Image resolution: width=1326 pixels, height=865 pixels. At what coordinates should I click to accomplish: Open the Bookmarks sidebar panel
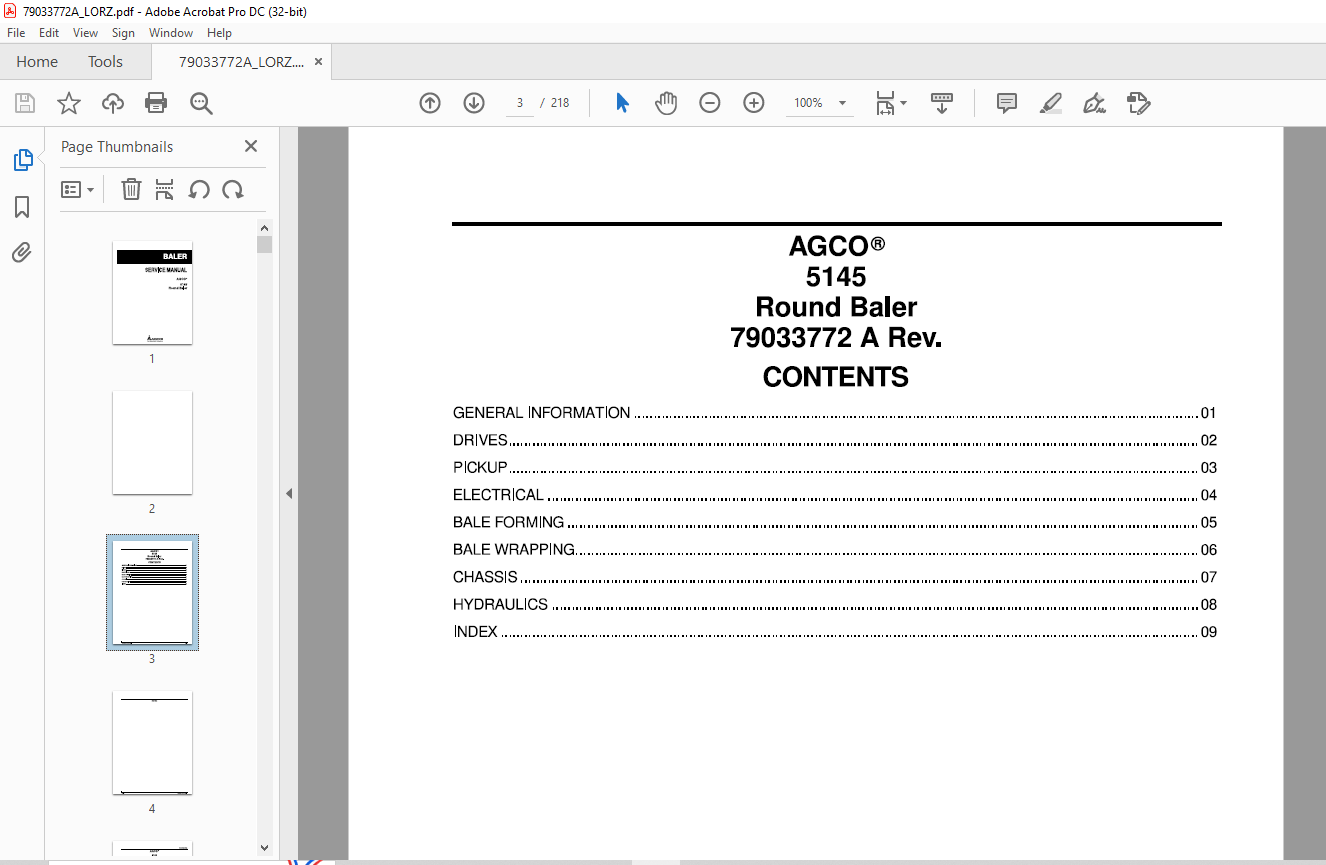pos(22,207)
